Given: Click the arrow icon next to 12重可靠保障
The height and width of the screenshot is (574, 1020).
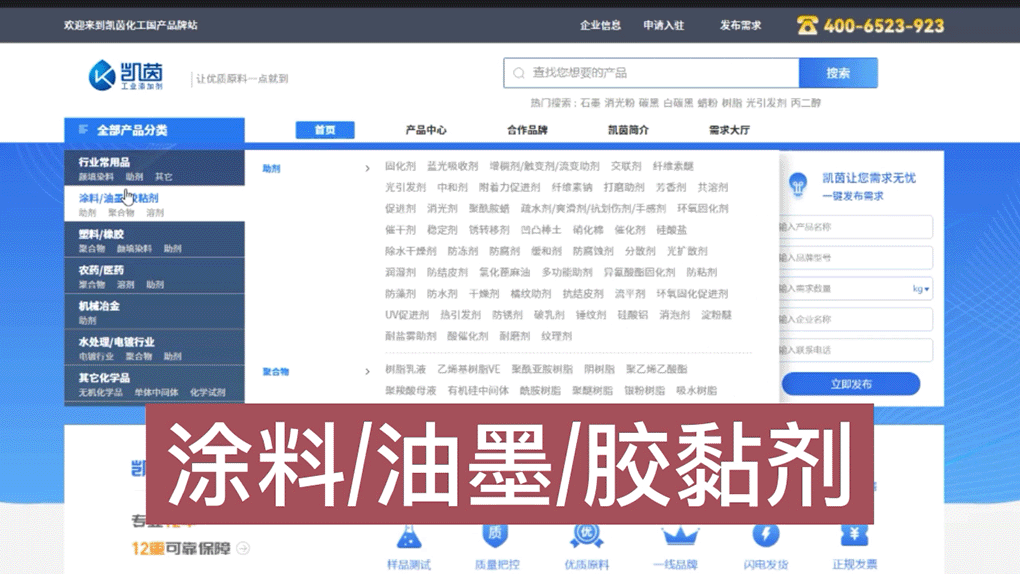Looking at the screenshot, I should pos(243,548).
